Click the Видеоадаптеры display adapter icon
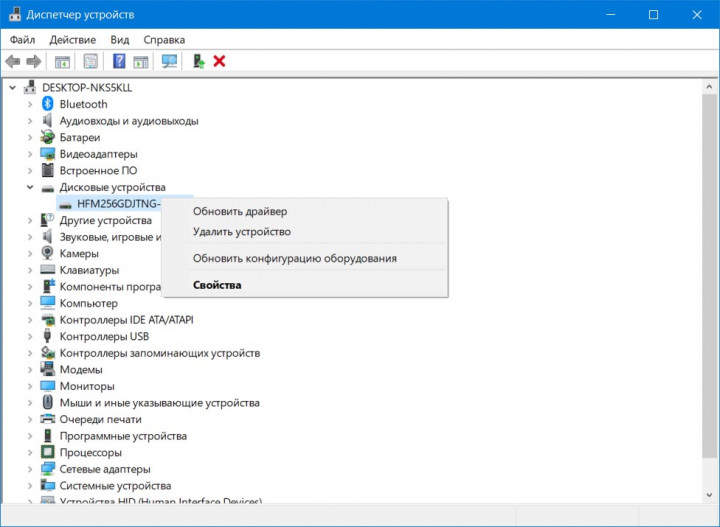 47,154
